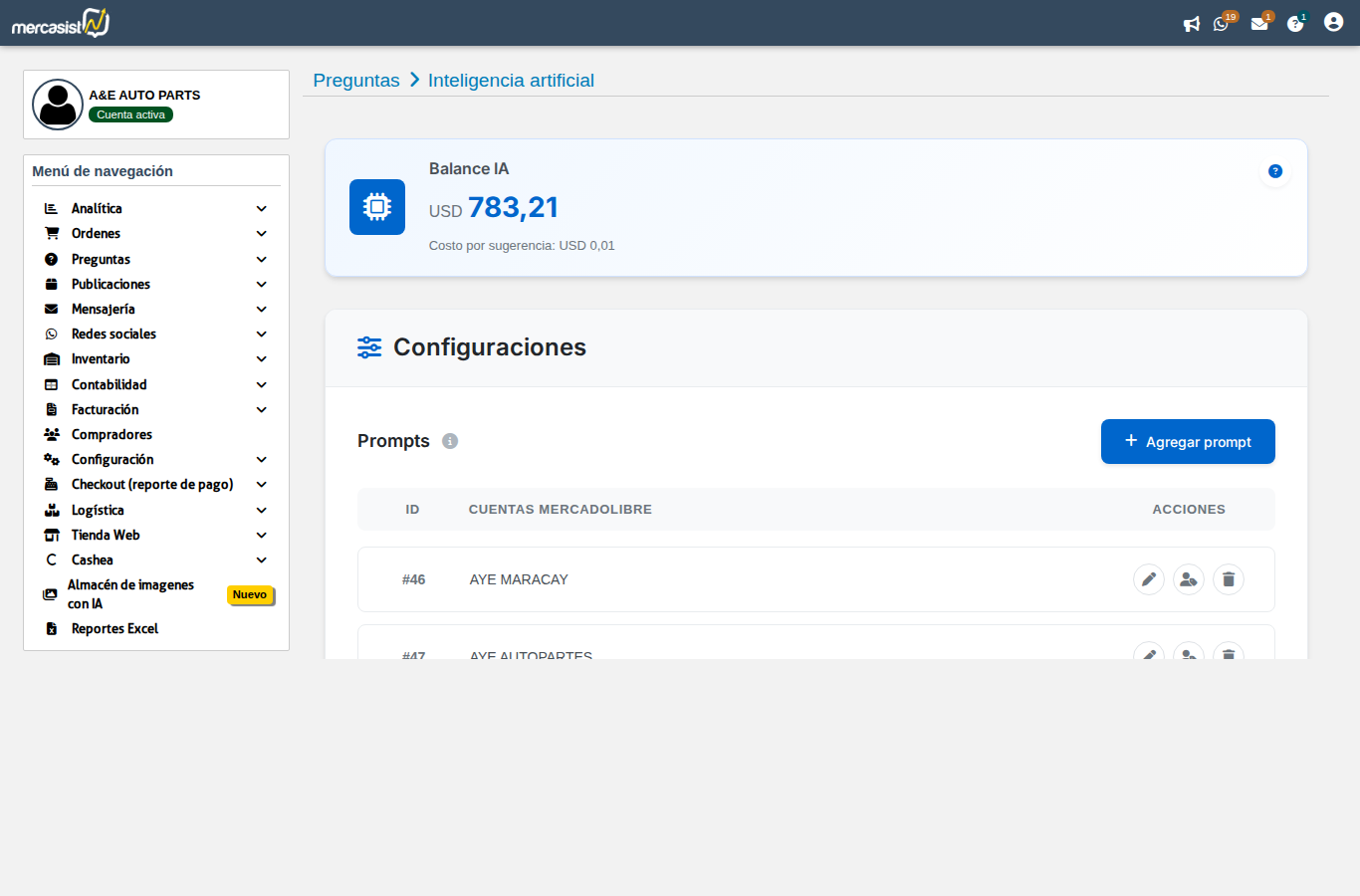Image resolution: width=1360 pixels, height=896 pixels.
Task: Click the user assignment icon for AYE MARACAY
Action: point(1189,579)
